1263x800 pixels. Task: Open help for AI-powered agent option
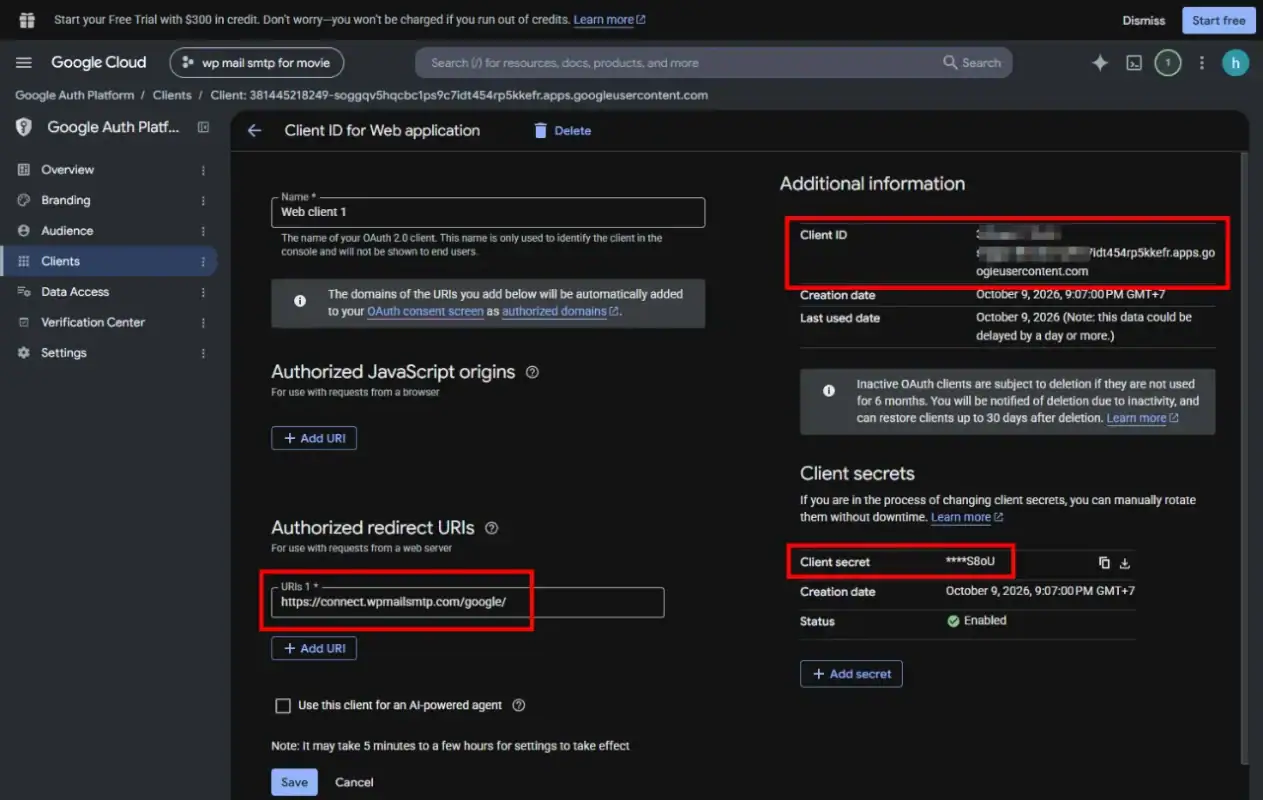point(518,705)
